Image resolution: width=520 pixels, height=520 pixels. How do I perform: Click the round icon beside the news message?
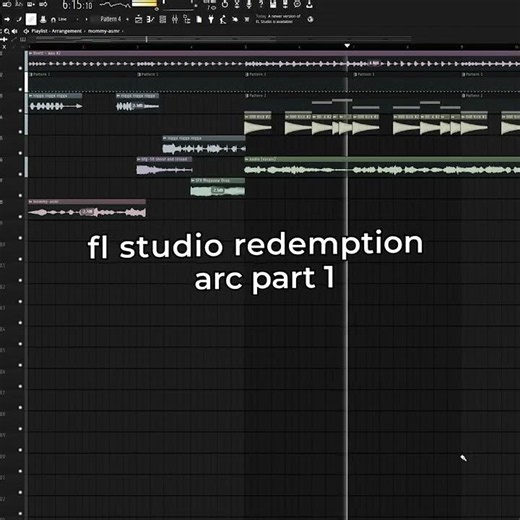(310, 19)
